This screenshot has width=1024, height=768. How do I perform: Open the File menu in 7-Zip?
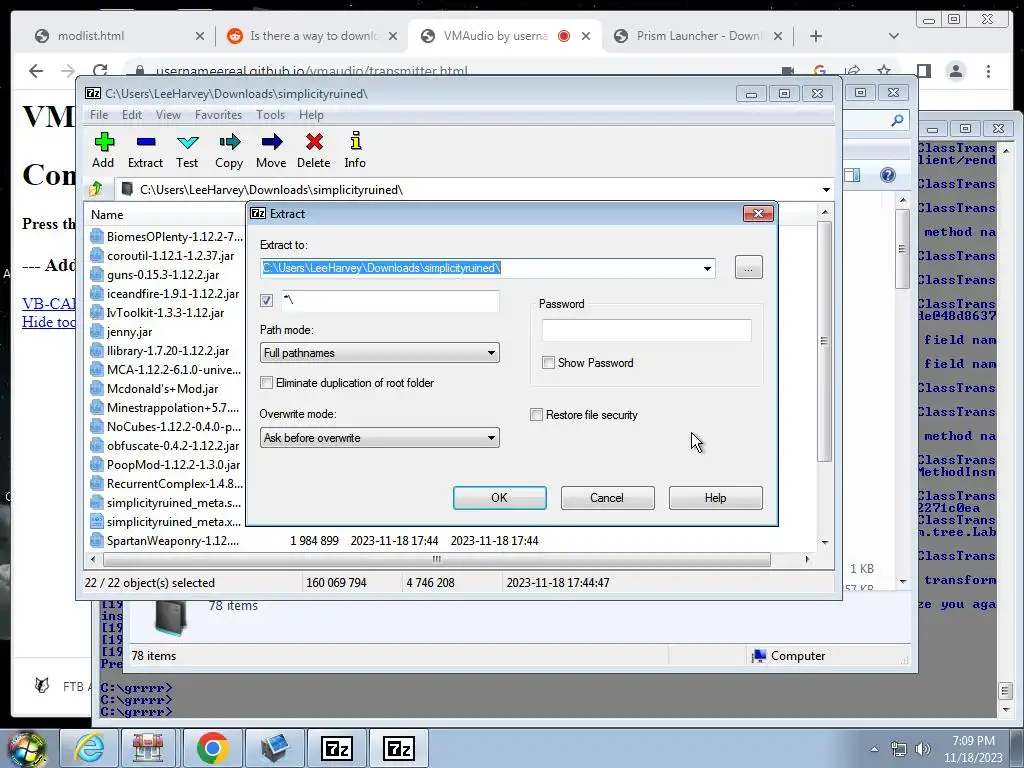[99, 115]
